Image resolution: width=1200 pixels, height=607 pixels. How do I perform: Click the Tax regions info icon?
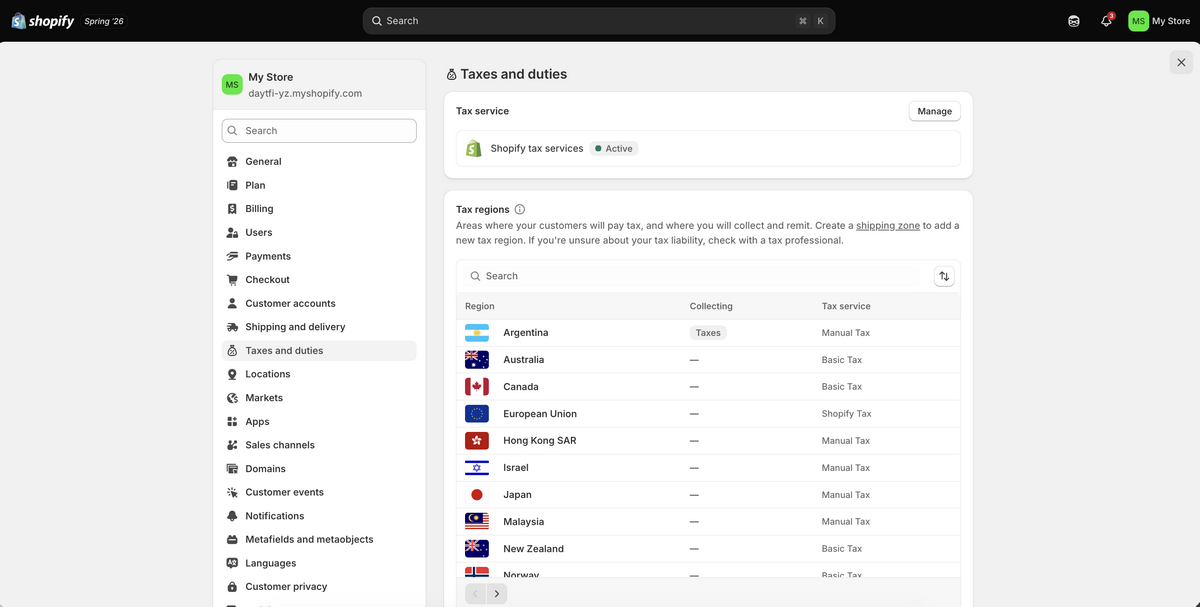pyautogui.click(x=519, y=210)
